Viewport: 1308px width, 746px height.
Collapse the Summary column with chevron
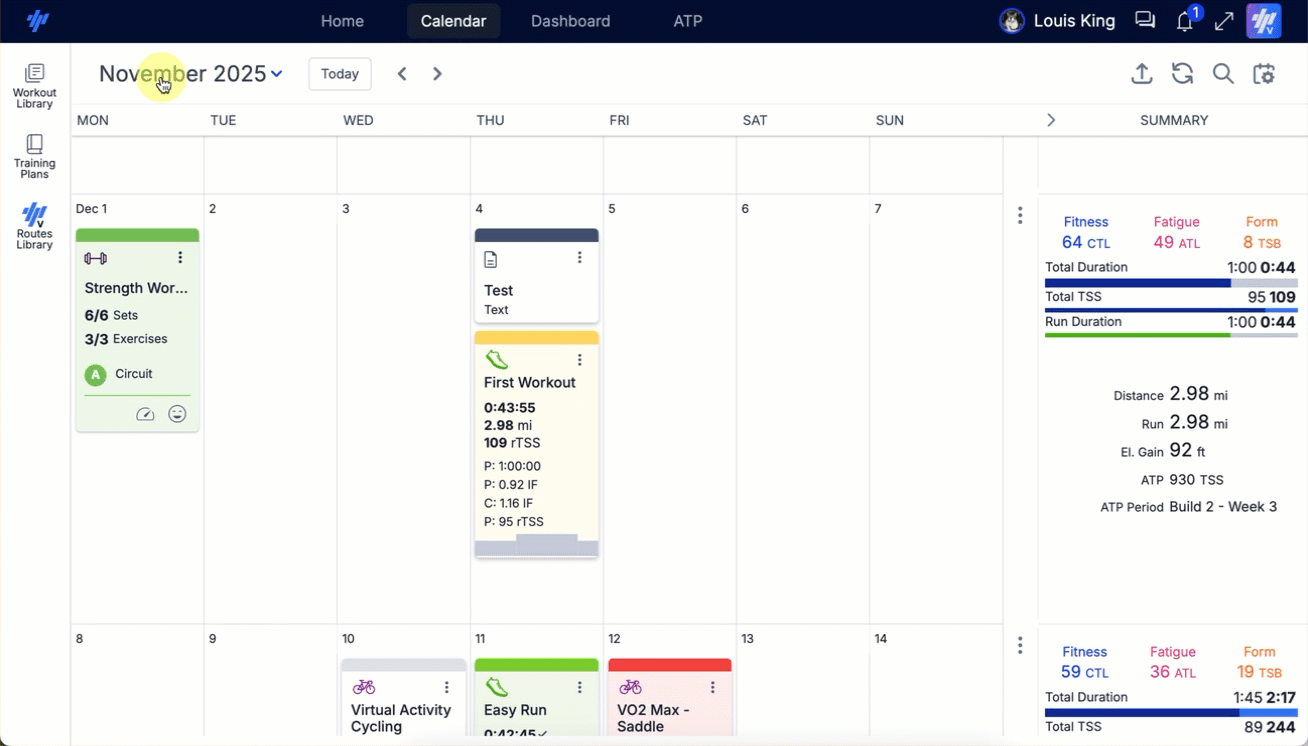1050,120
